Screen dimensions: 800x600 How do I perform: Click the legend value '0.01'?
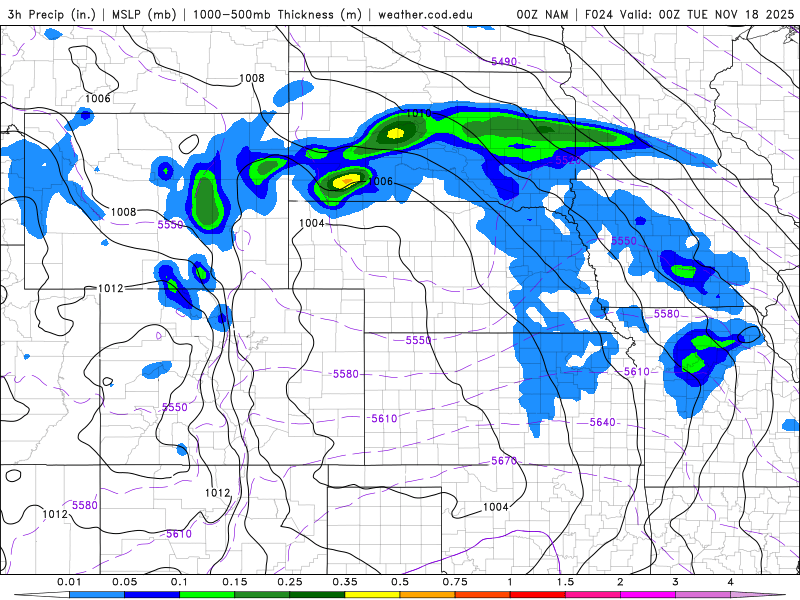tap(69, 582)
